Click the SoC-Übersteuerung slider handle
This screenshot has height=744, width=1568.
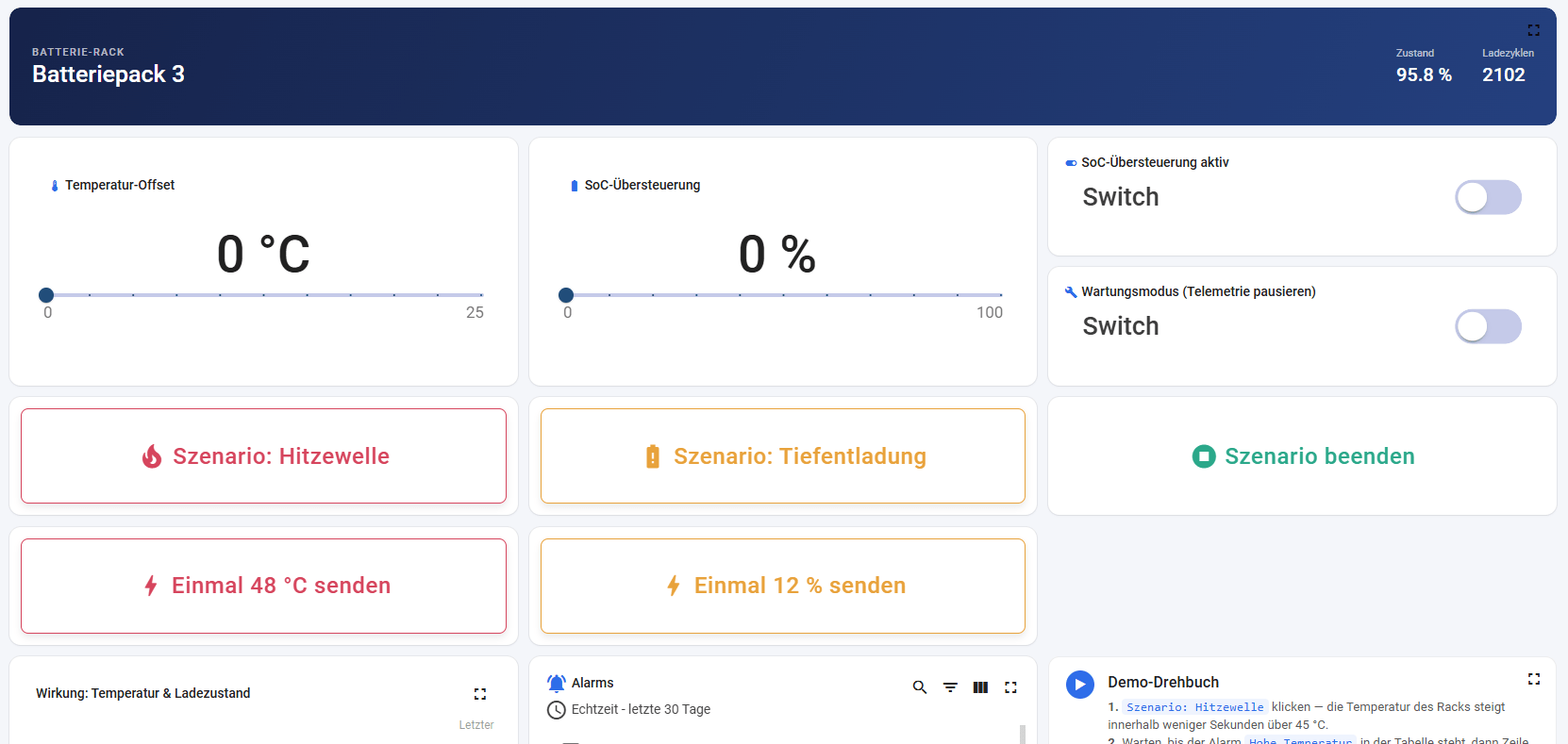[566, 295]
